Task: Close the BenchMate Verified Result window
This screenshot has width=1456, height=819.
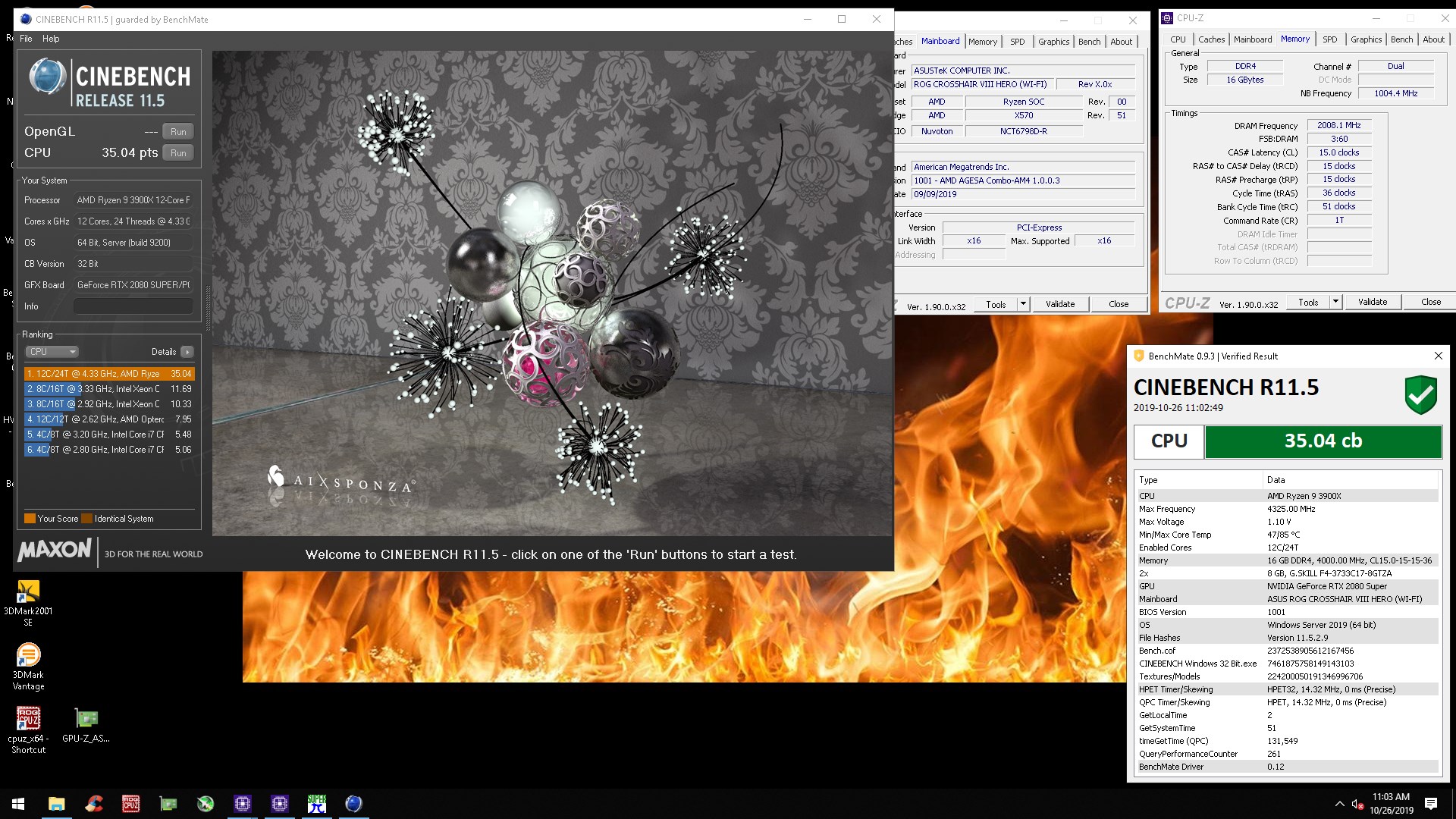Action: (x=1439, y=356)
